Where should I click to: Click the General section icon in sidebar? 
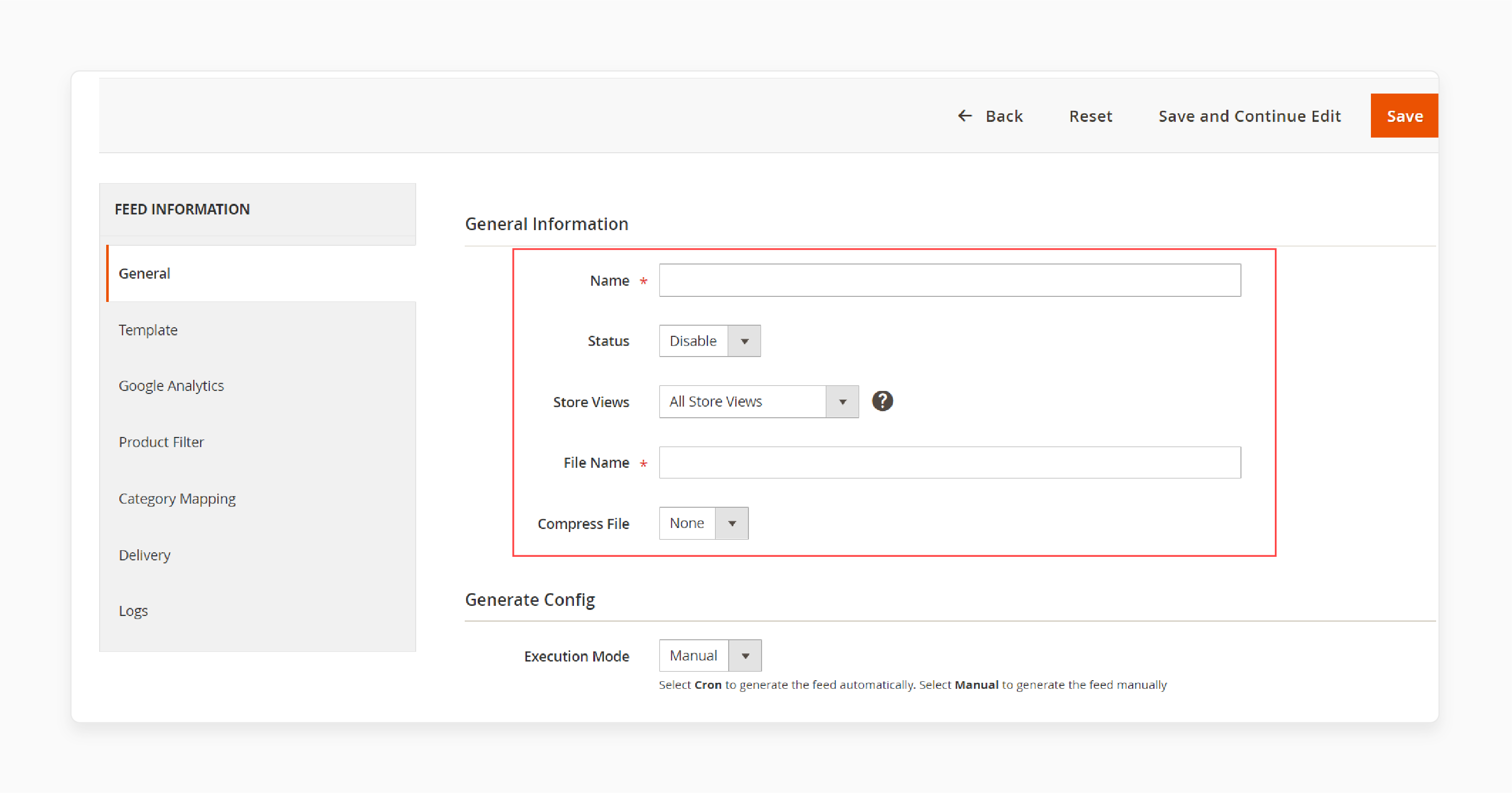tap(144, 272)
